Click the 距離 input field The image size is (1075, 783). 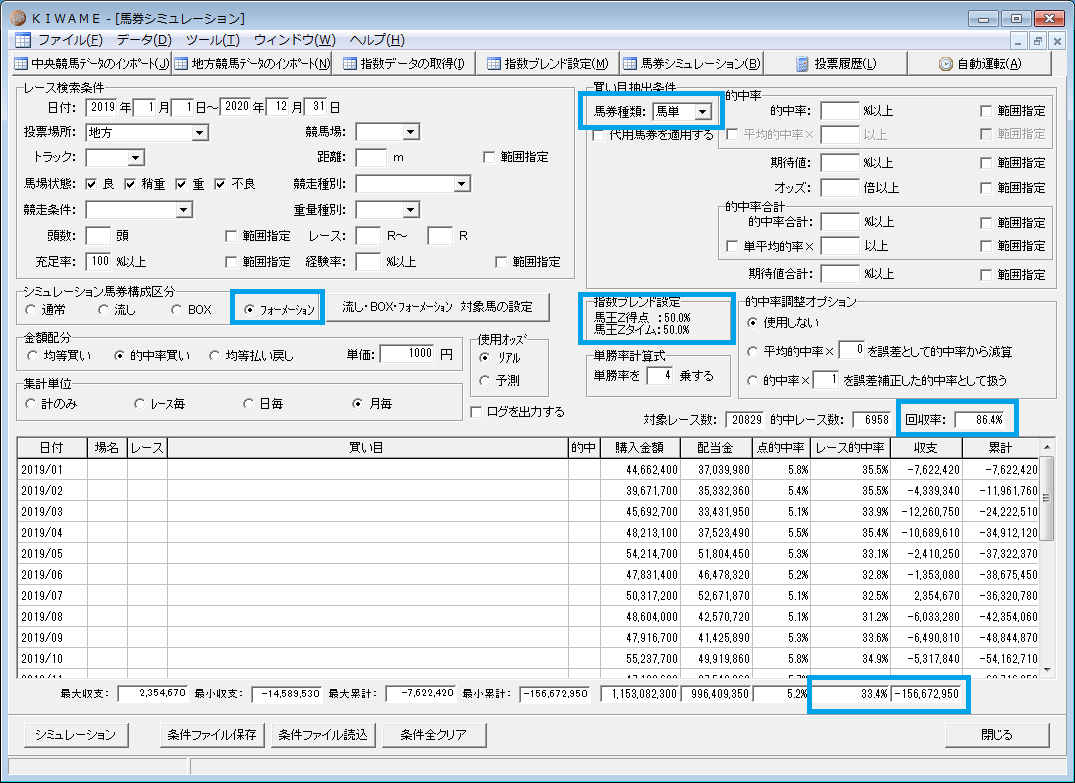[371, 158]
